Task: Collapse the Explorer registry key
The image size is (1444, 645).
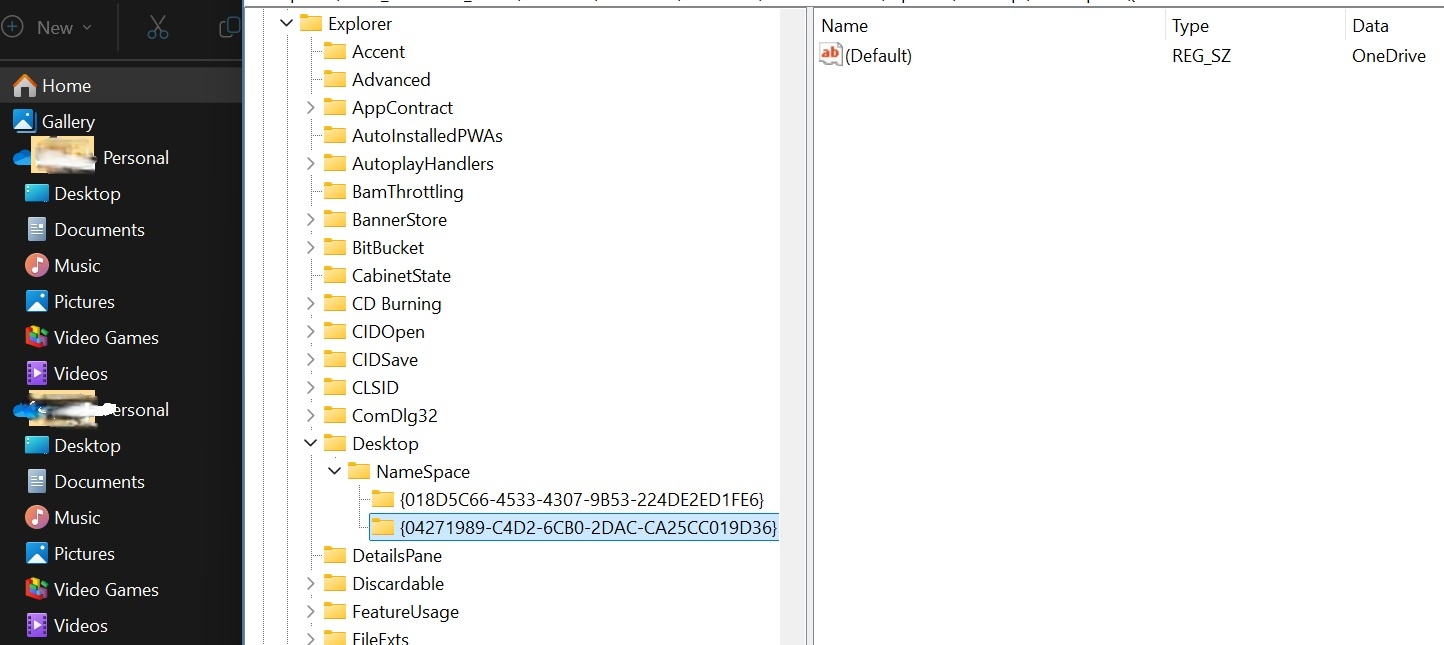Action: pyautogui.click(x=286, y=22)
